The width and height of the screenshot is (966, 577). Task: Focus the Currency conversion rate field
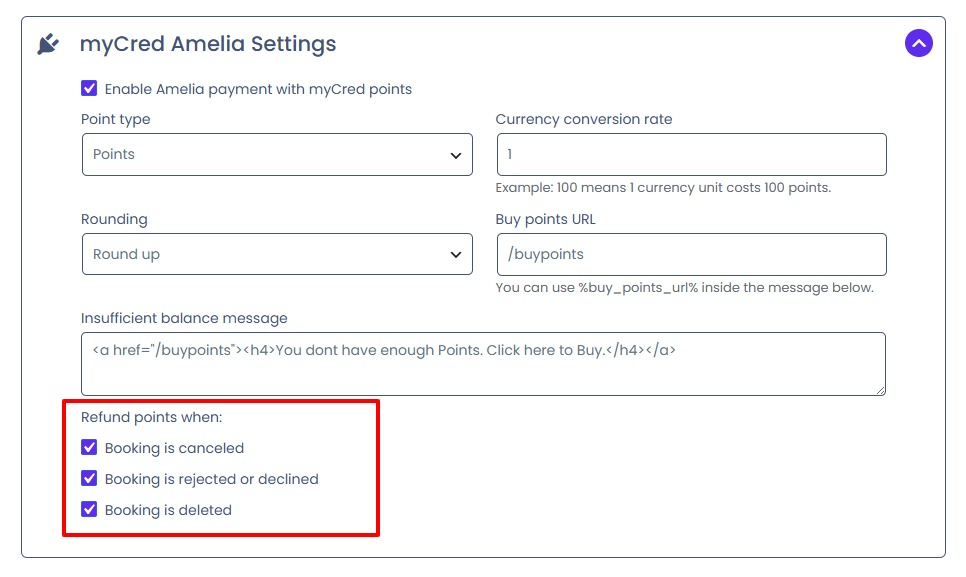(692, 155)
